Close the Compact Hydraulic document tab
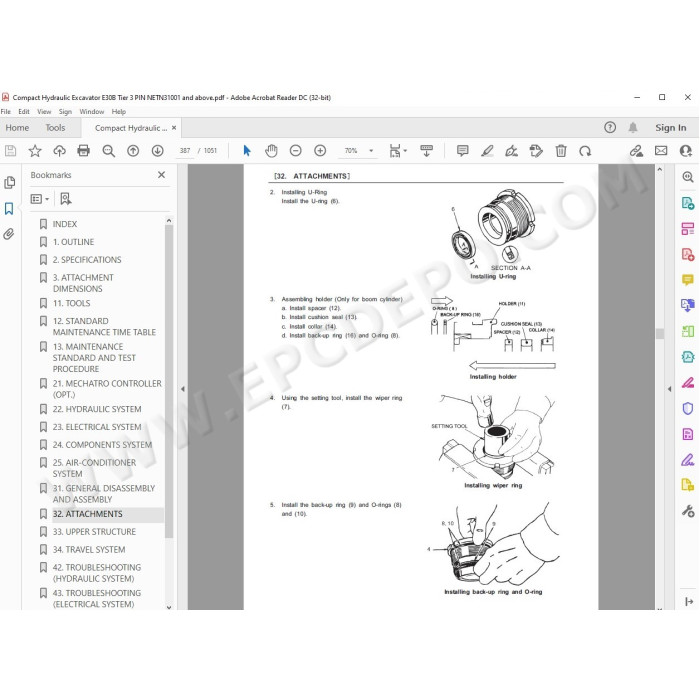Viewport: 700px width, 700px height. click(x=174, y=128)
